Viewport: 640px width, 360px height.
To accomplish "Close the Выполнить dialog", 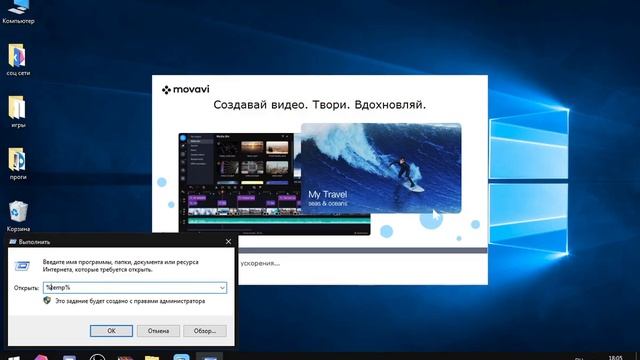I will (x=228, y=242).
